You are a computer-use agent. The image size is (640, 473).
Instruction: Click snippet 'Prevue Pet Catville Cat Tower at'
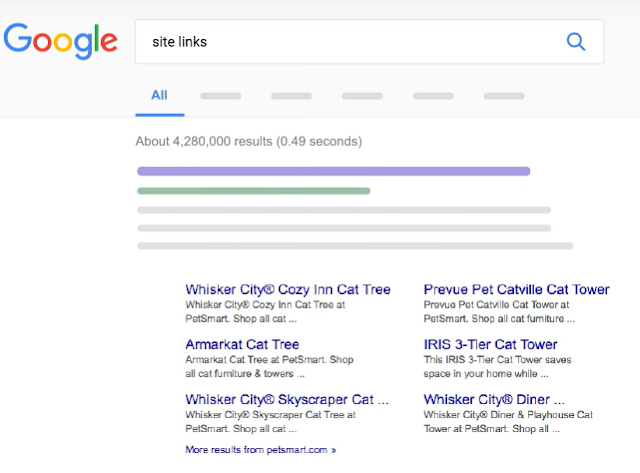tap(496, 305)
